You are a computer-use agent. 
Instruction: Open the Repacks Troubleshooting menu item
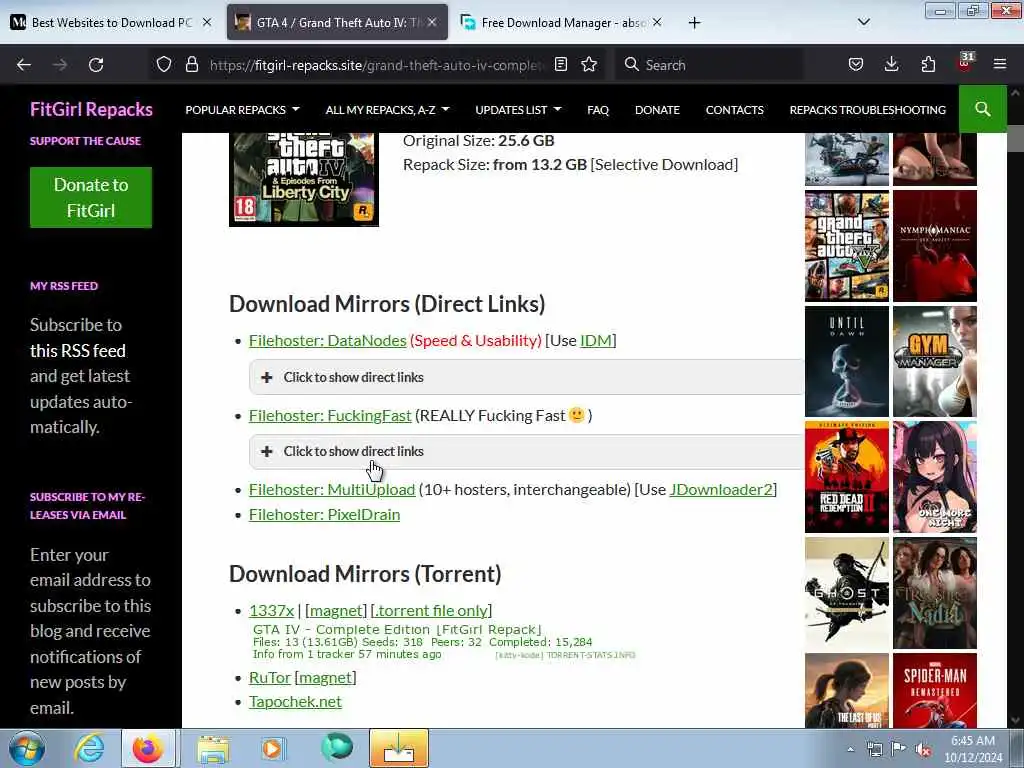[867, 110]
